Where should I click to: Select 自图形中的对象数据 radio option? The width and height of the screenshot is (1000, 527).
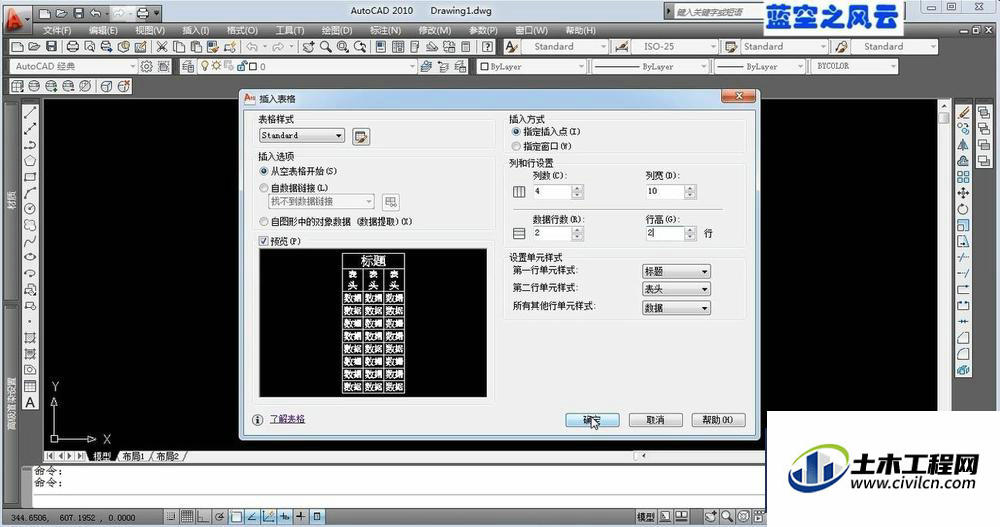click(x=264, y=221)
